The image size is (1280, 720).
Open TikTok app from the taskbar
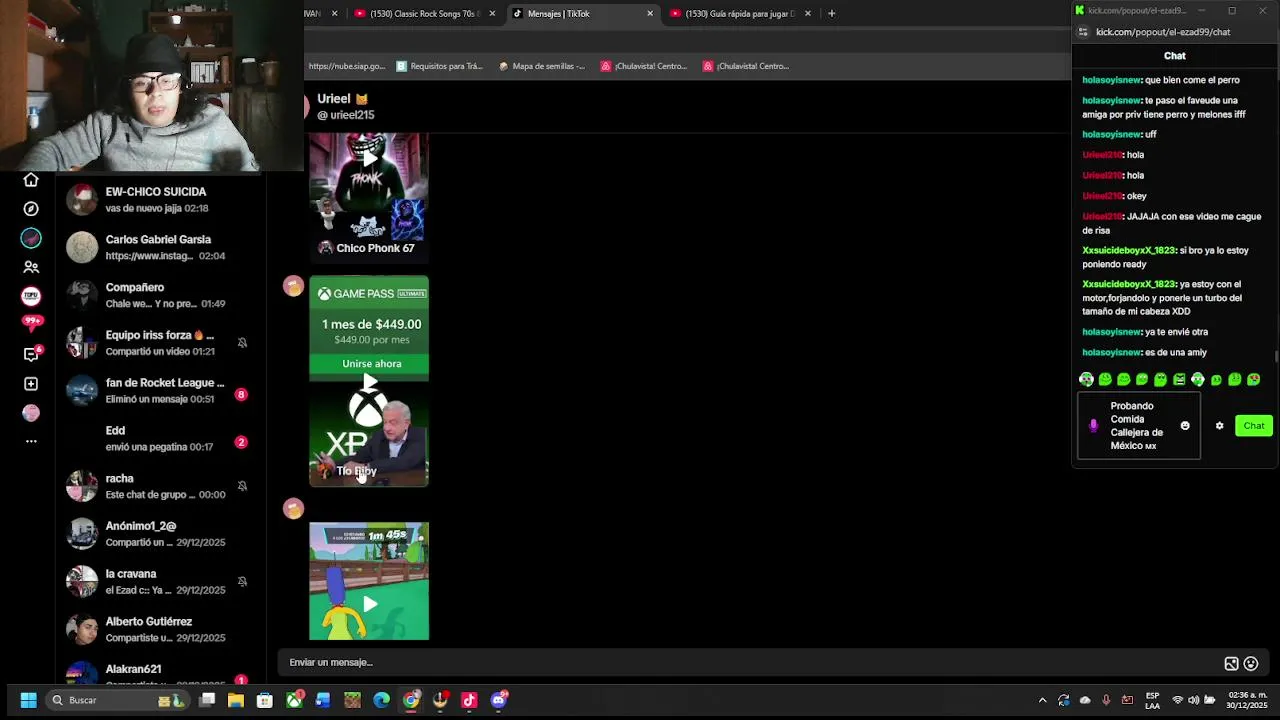pyautogui.click(x=469, y=700)
